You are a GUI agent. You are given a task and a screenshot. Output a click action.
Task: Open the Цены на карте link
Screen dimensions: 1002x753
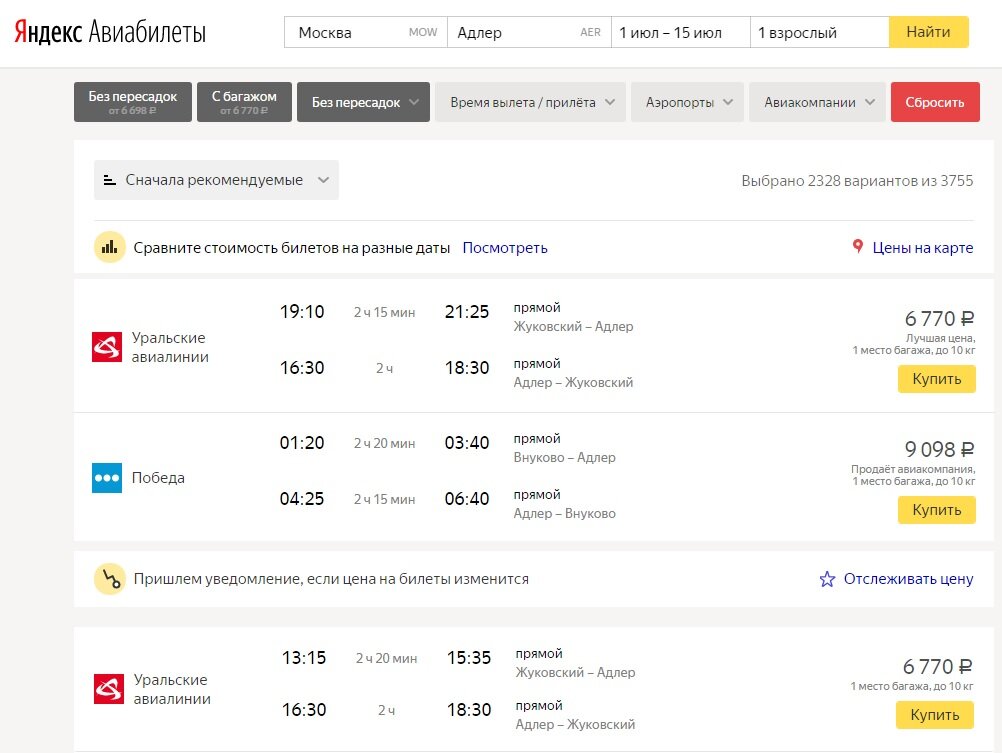tap(923, 247)
